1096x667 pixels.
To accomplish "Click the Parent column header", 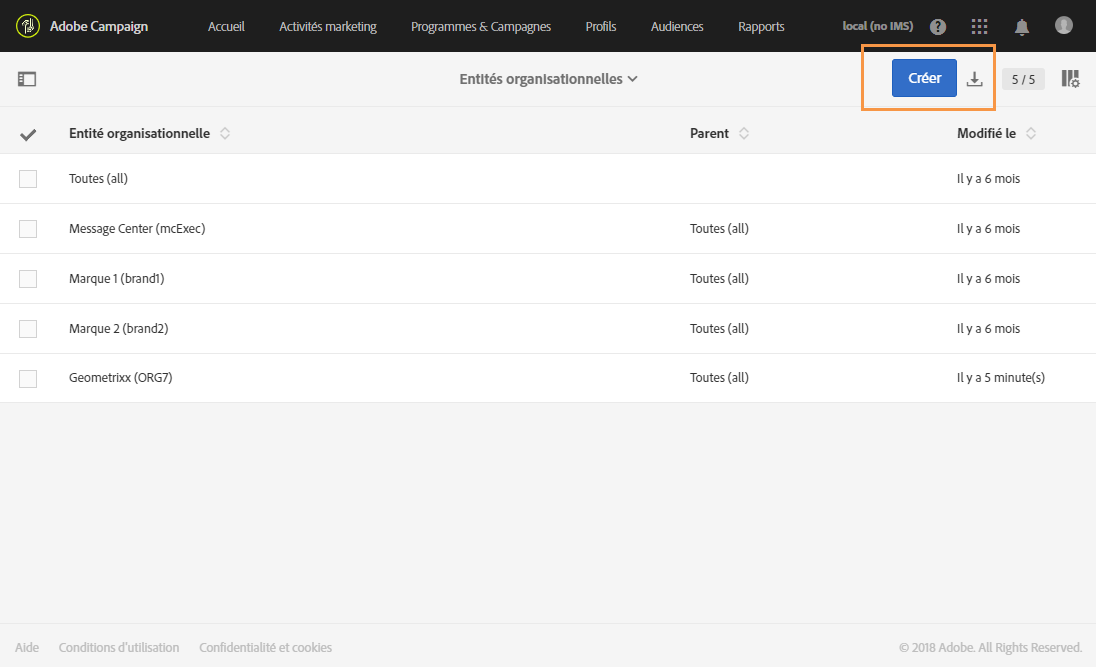I will [x=709, y=133].
